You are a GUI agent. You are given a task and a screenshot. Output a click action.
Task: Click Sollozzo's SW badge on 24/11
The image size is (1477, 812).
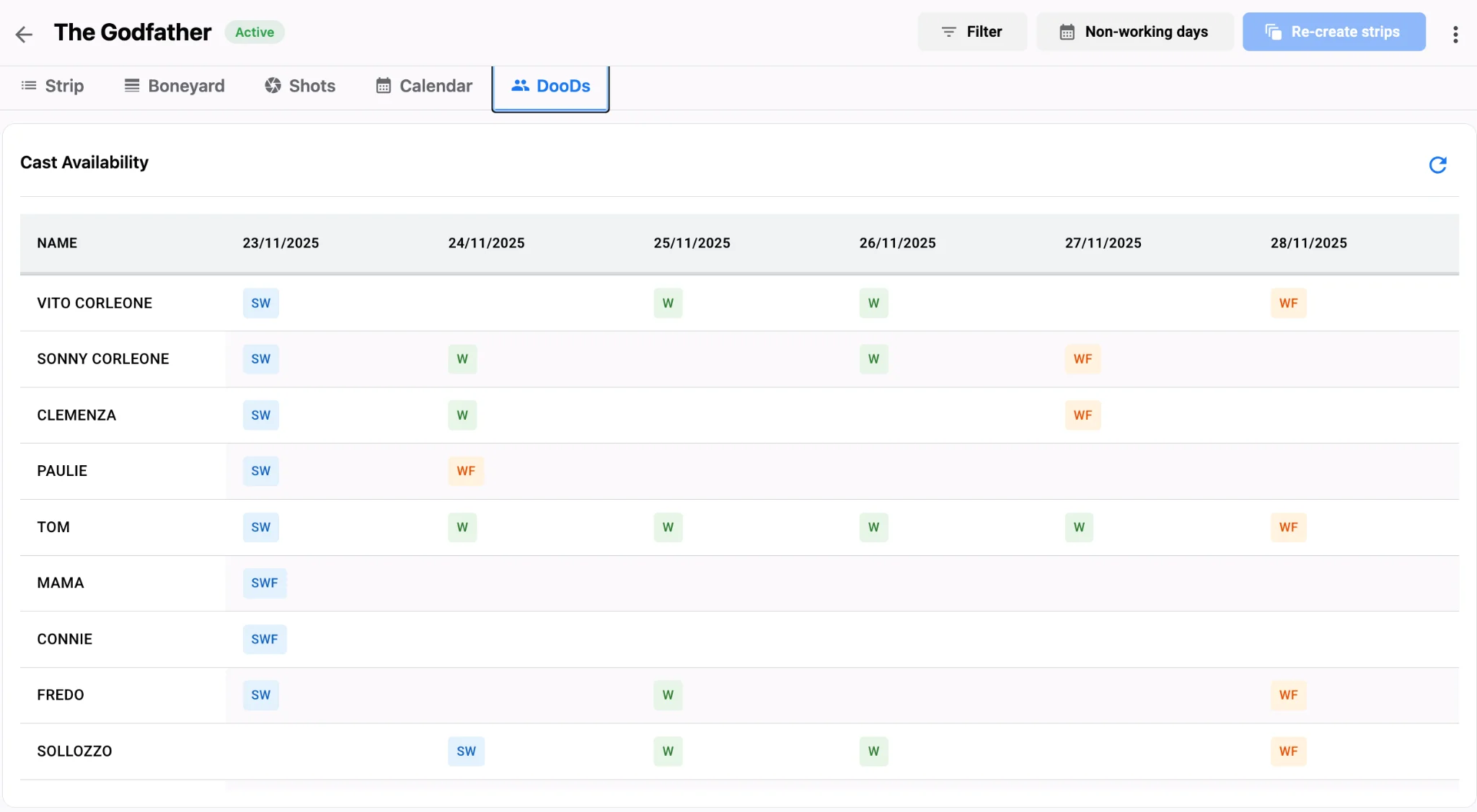pos(466,751)
